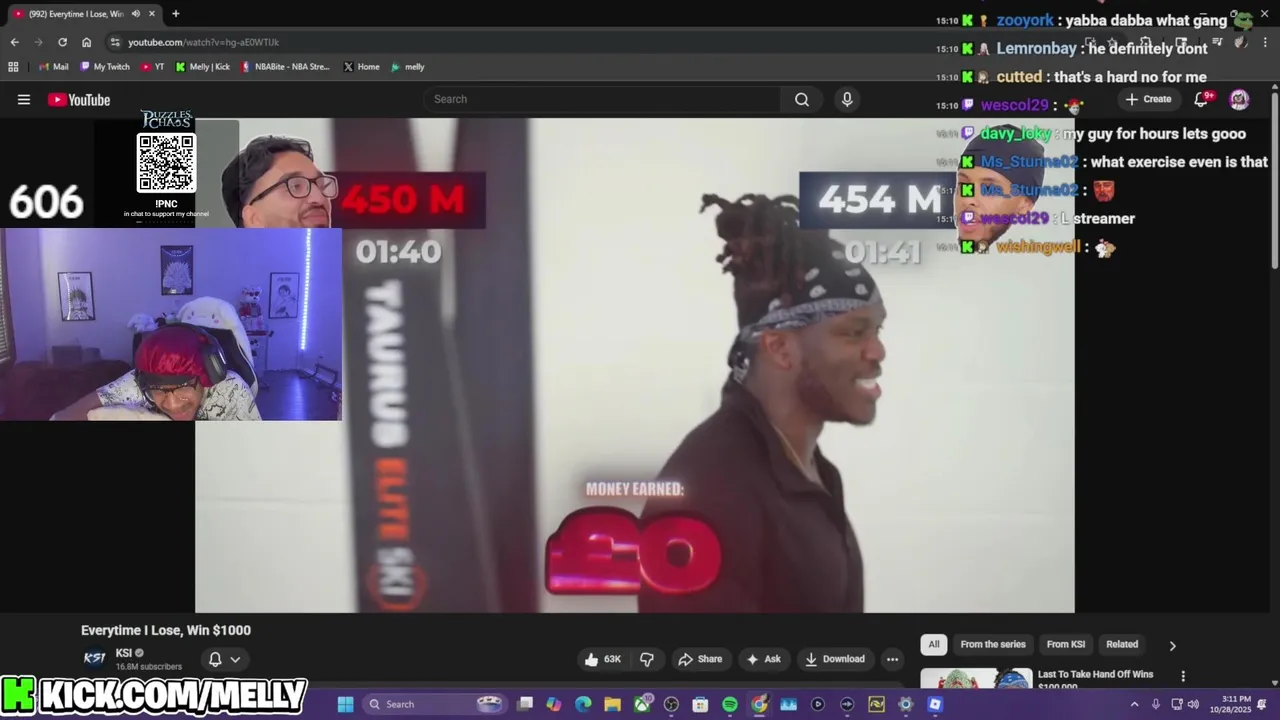Select the From KSI chip
Screen dimensions: 1280x720
click(x=1065, y=645)
